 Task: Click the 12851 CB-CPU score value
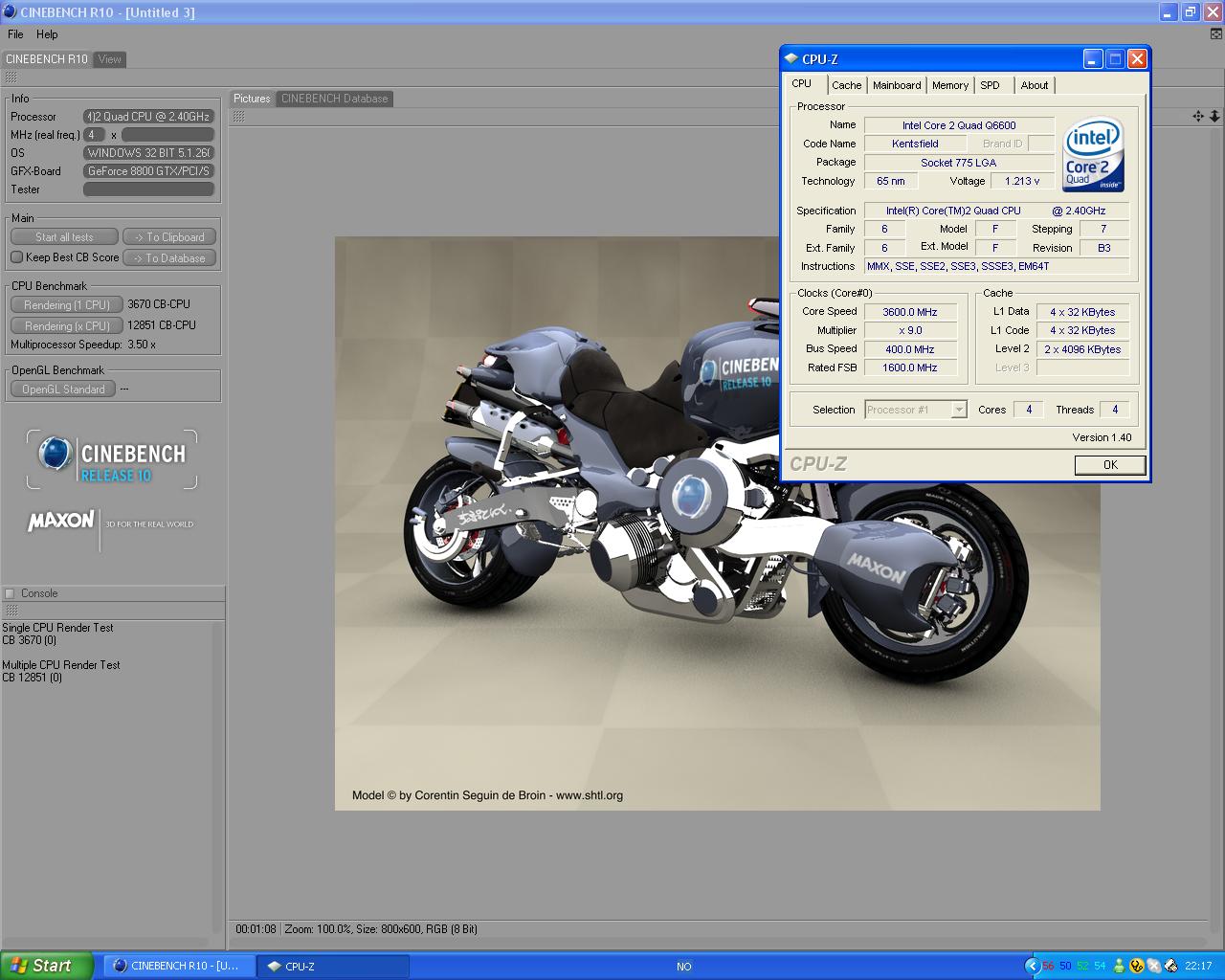click(162, 325)
